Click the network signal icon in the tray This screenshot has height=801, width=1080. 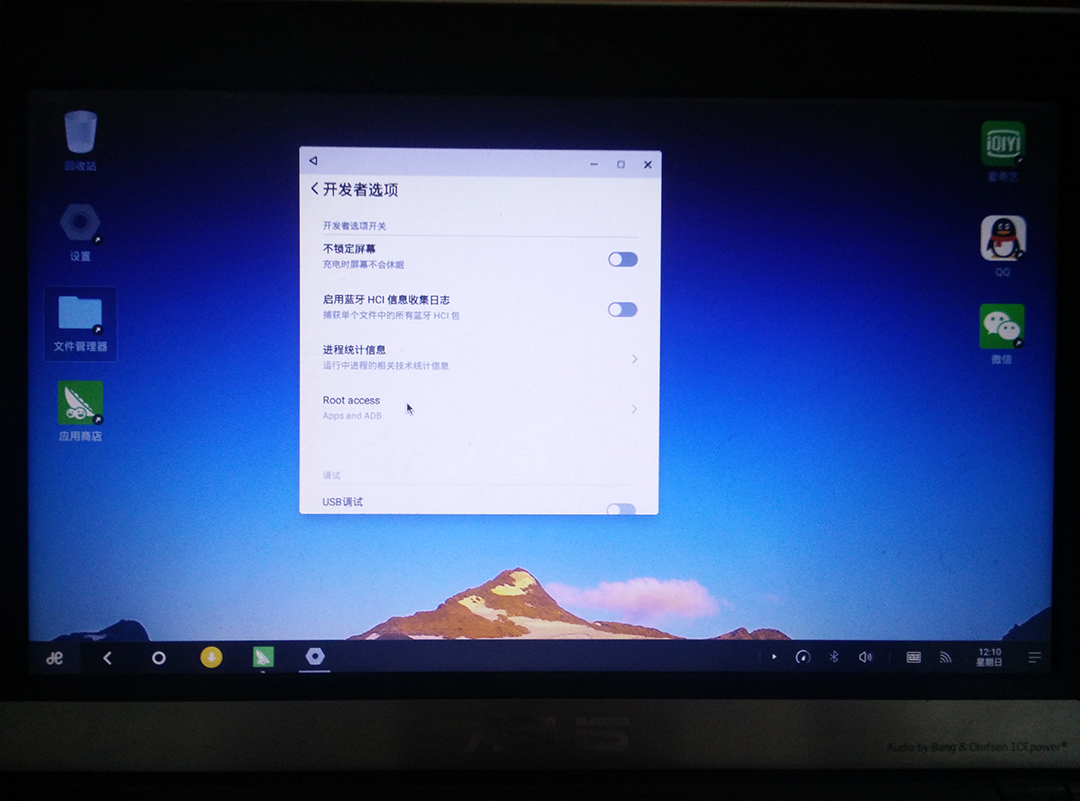945,657
